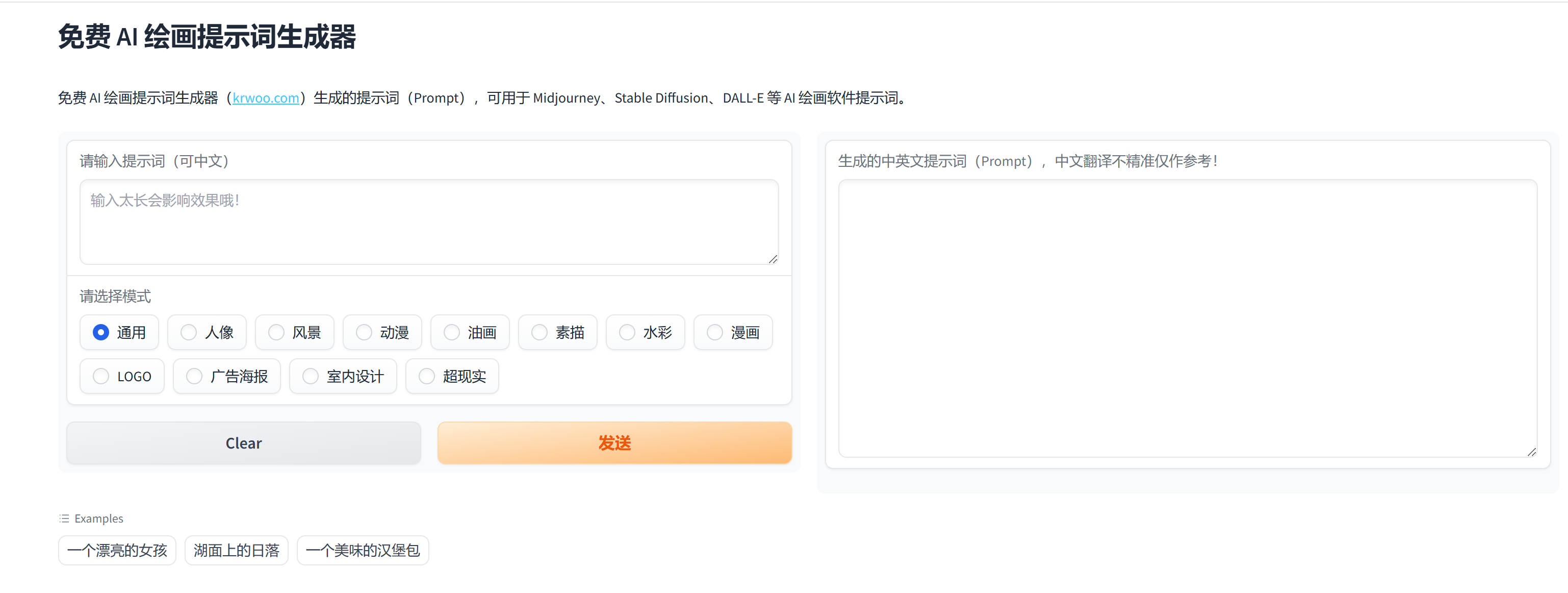Screen dimensions: 1568x593
Task: Pick the 超现实 mode option
Action: tap(427, 376)
